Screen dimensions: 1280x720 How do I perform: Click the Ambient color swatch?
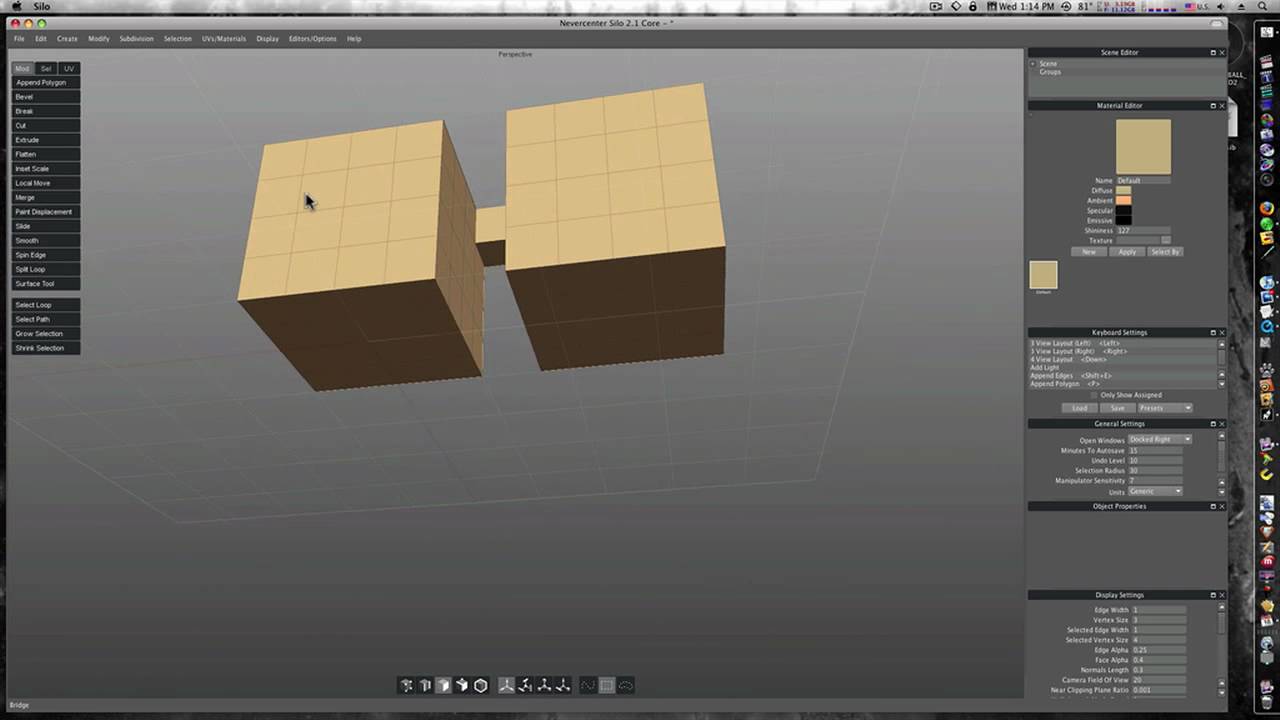point(1124,200)
